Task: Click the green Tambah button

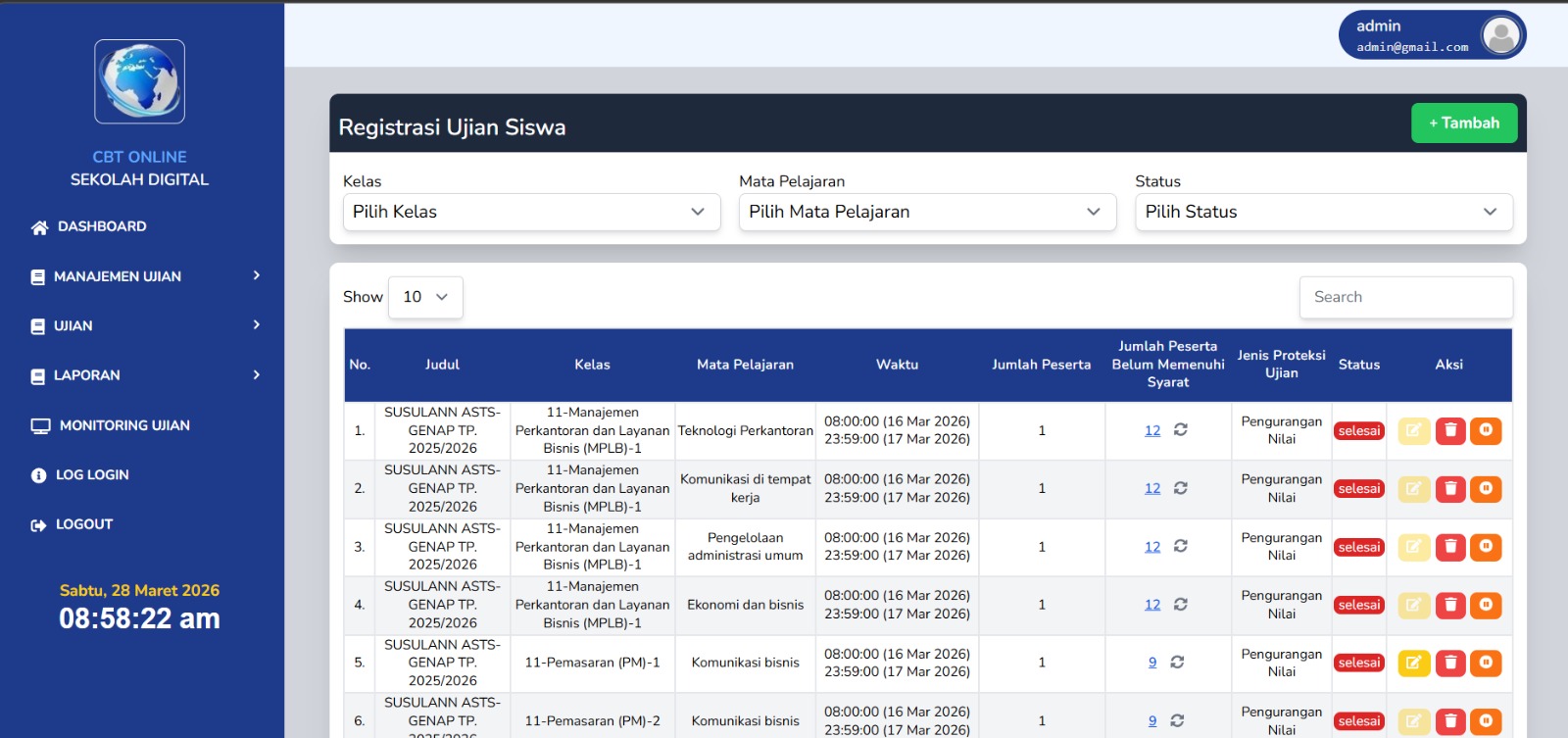Action: pos(1463,123)
